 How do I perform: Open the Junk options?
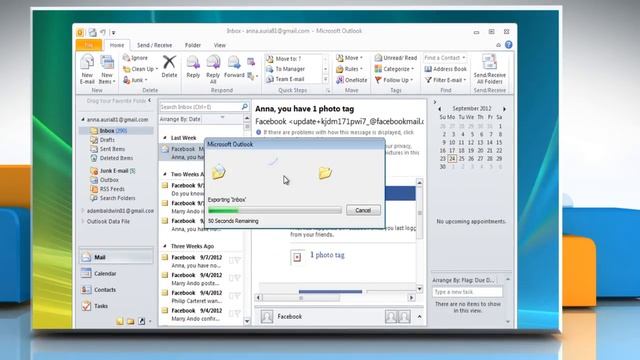point(135,80)
